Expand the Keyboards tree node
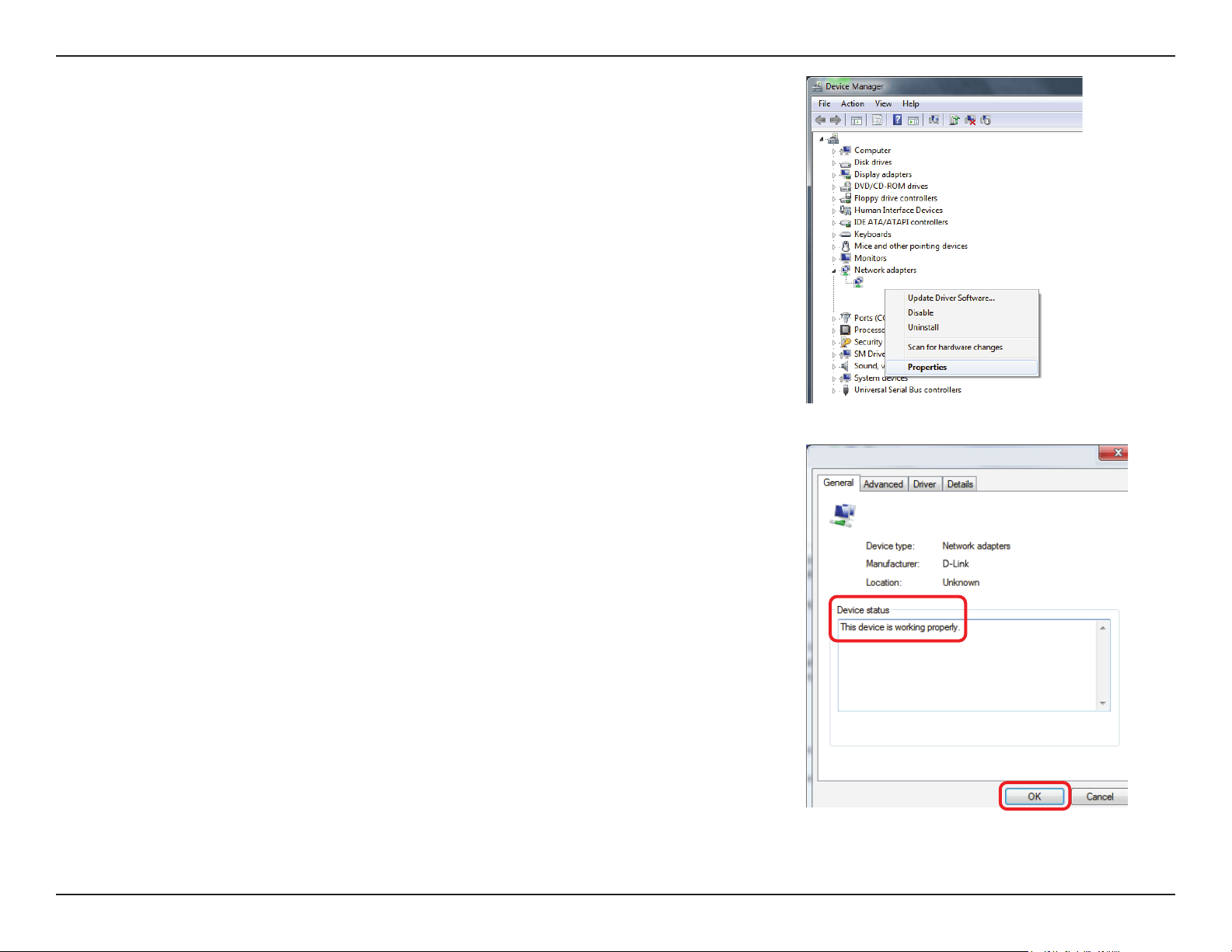This screenshot has height=952, width=1232. (834, 235)
